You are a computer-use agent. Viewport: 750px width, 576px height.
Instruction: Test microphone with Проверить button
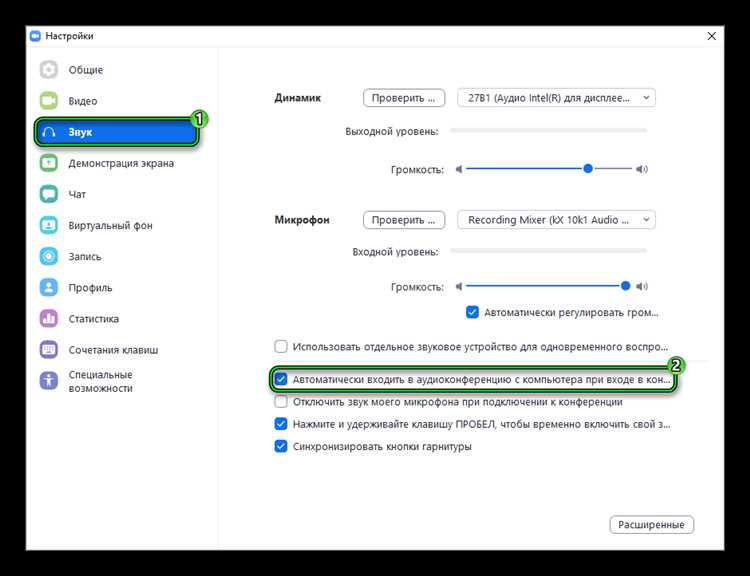404,220
